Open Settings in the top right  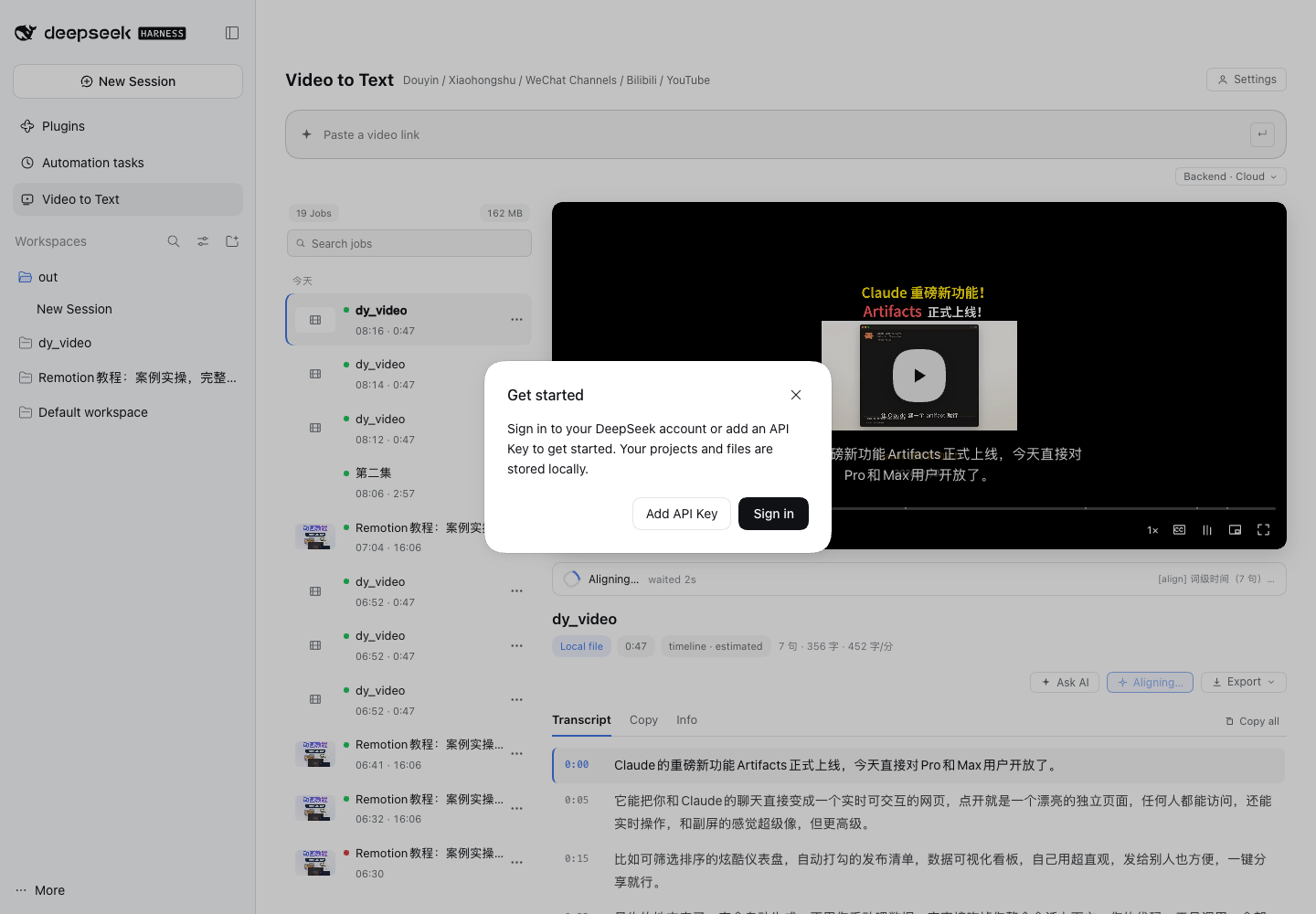tap(1247, 80)
